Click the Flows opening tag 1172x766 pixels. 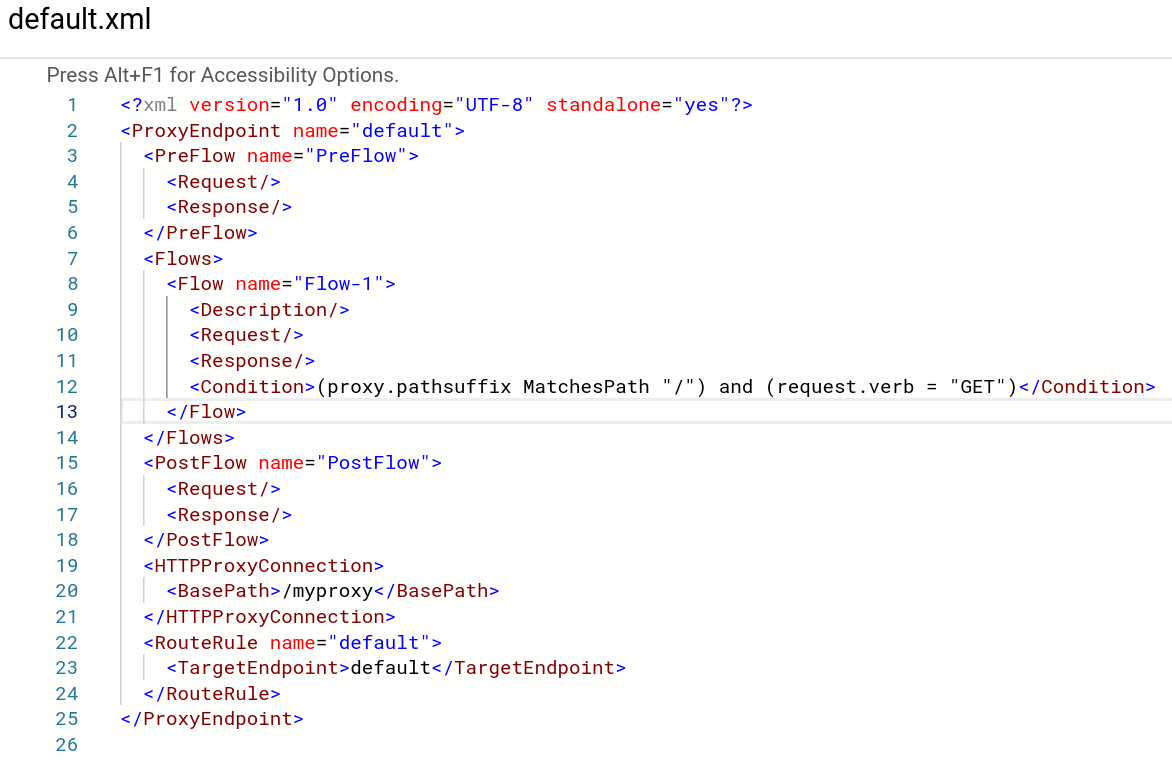tap(183, 258)
